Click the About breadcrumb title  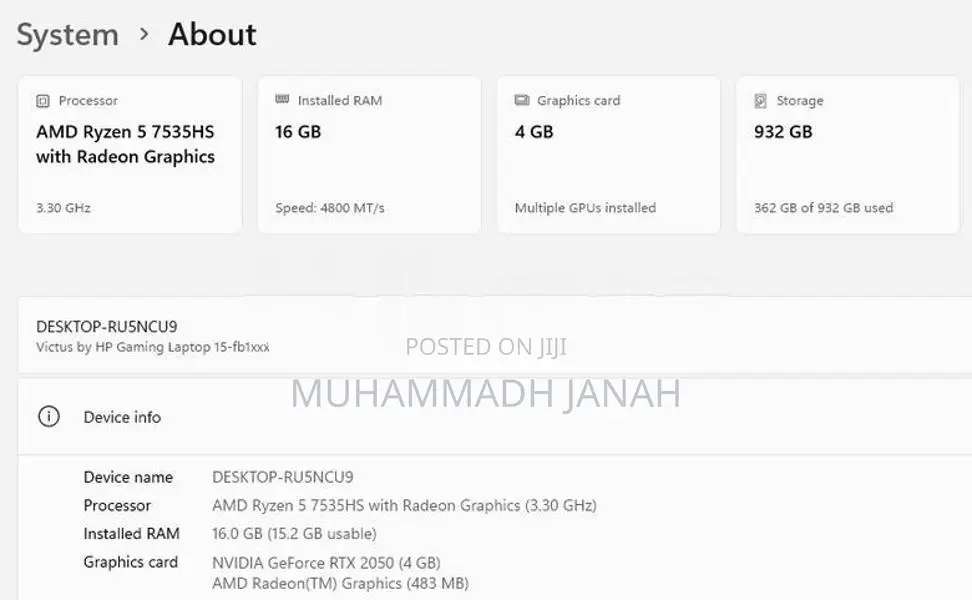212,34
